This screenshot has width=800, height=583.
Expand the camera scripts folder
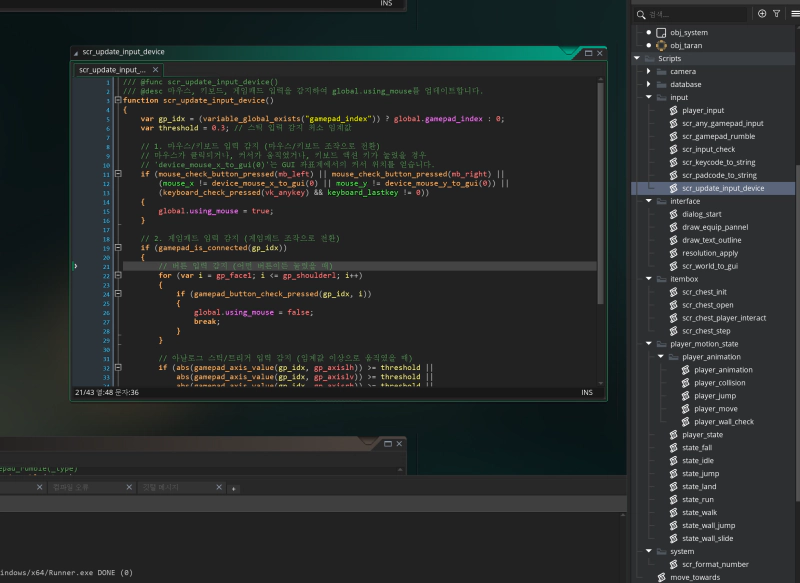point(648,71)
